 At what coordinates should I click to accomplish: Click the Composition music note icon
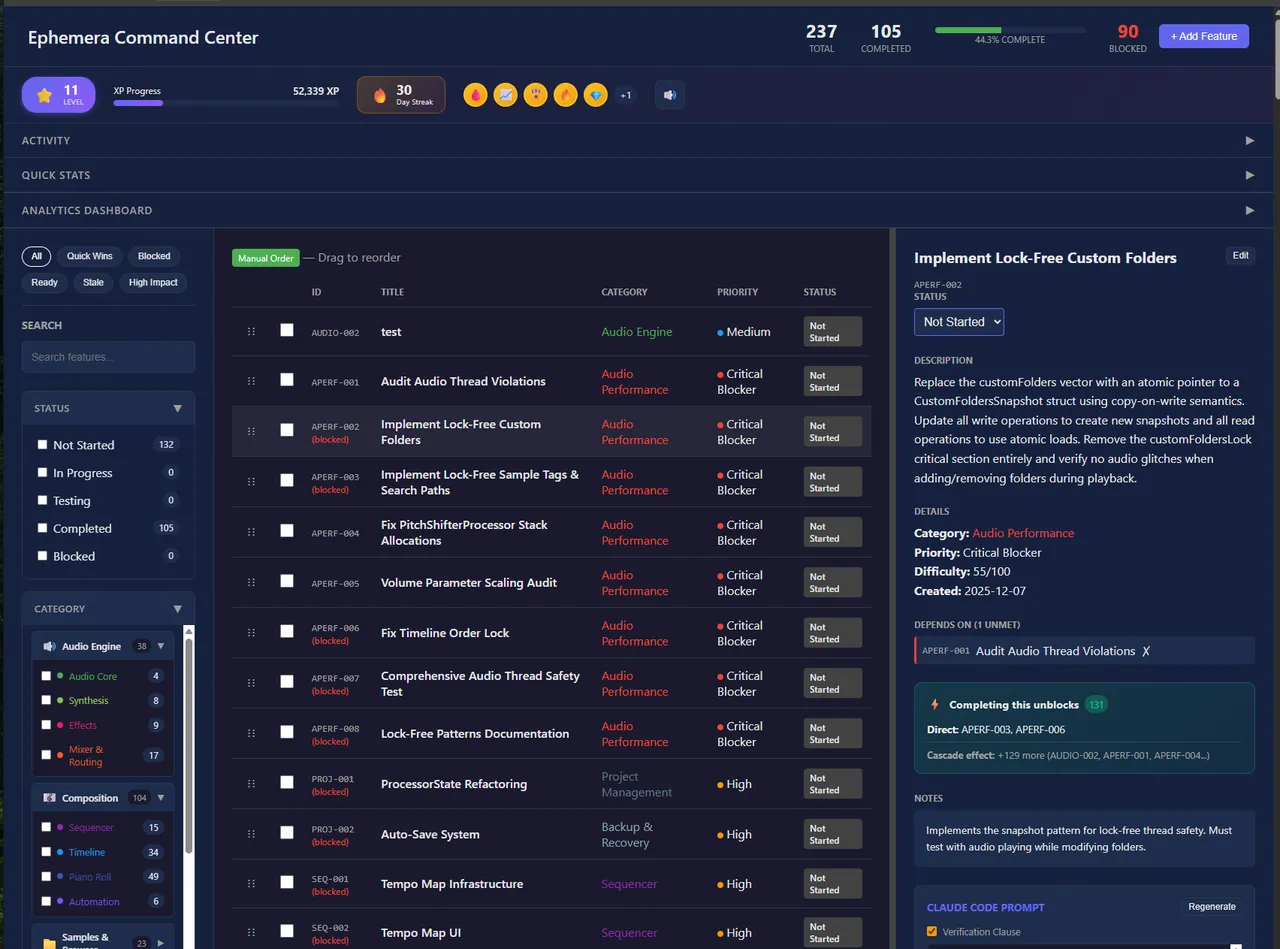tap(50, 798)
